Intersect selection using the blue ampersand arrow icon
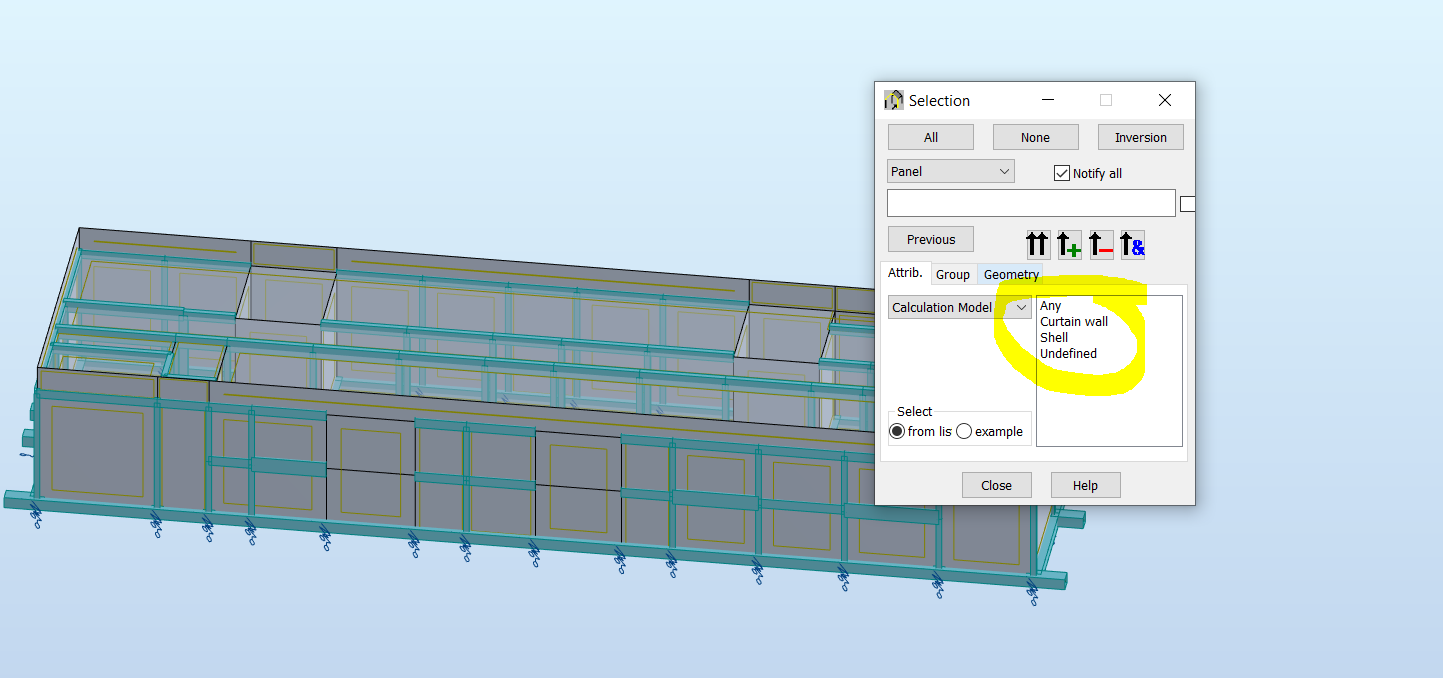This screenshot has width=1443, height=678. pos(1132,244)
